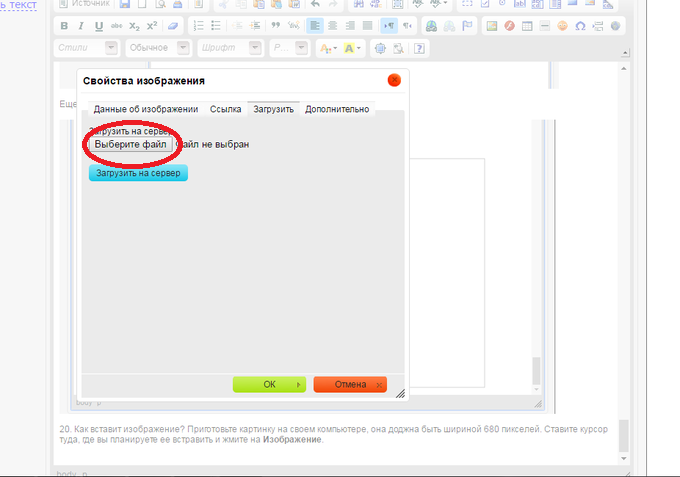Toggle underline formatting

[x=99, y=26]
